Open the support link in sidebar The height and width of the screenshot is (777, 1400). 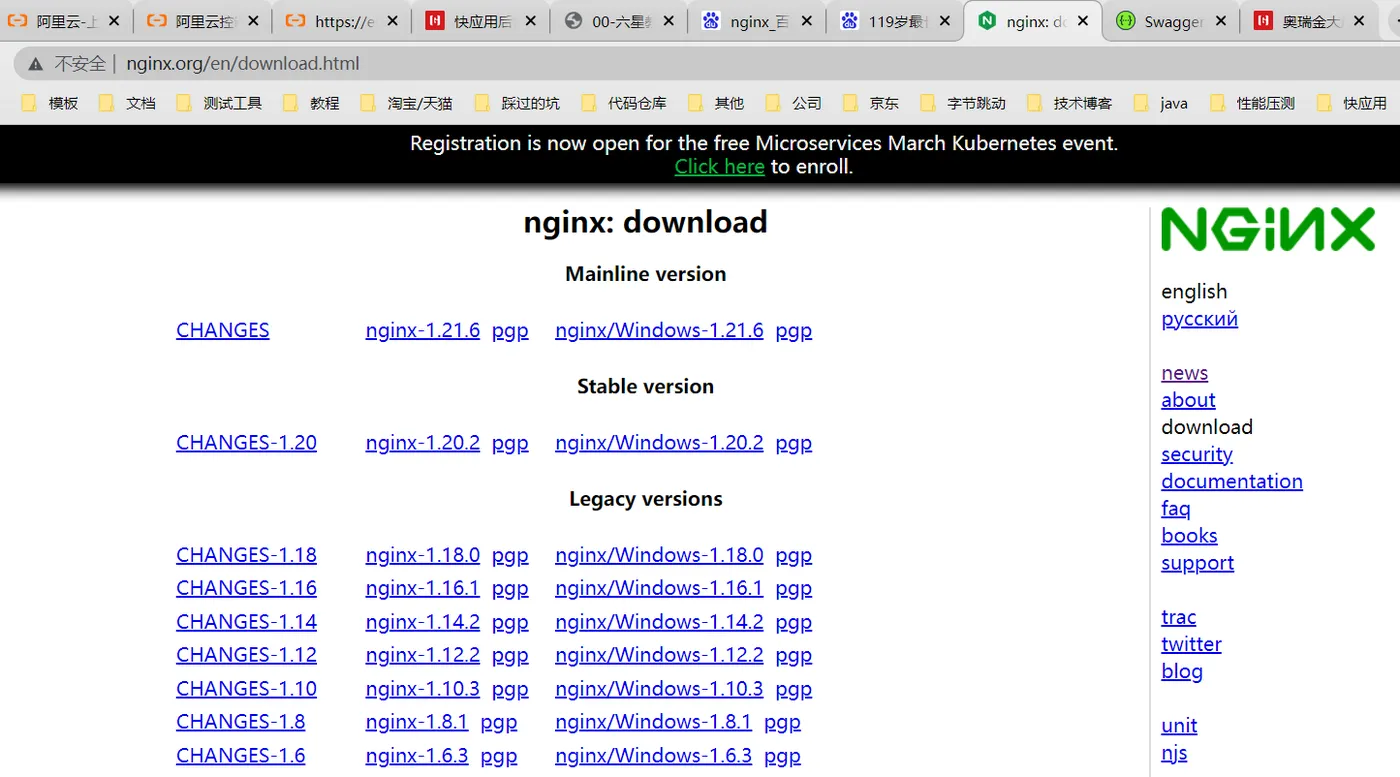pos(1197,563)
